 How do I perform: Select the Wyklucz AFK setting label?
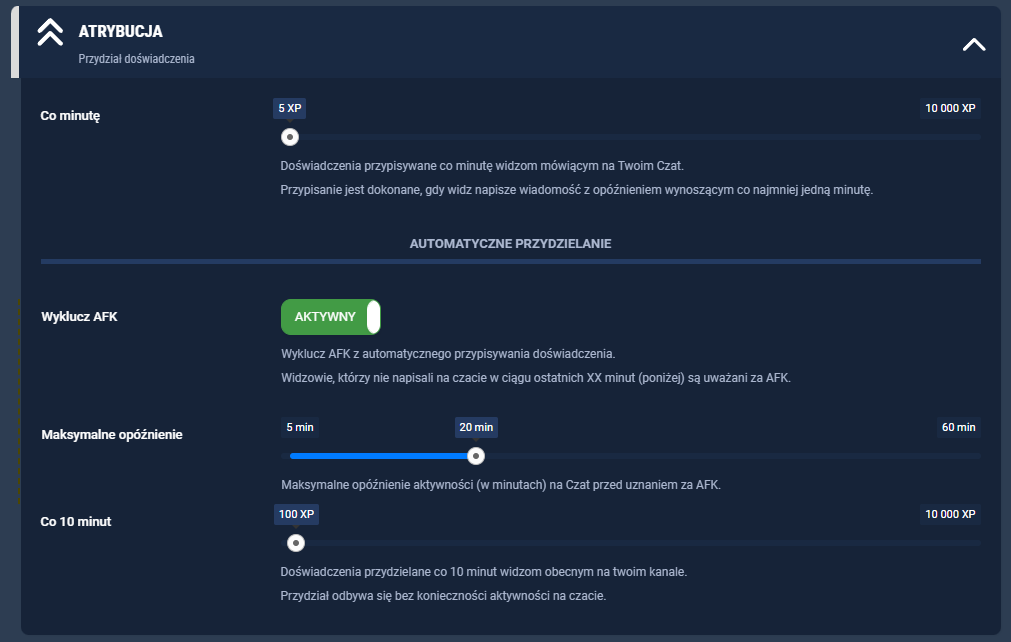pyautogui.click(x=79, y=316)
